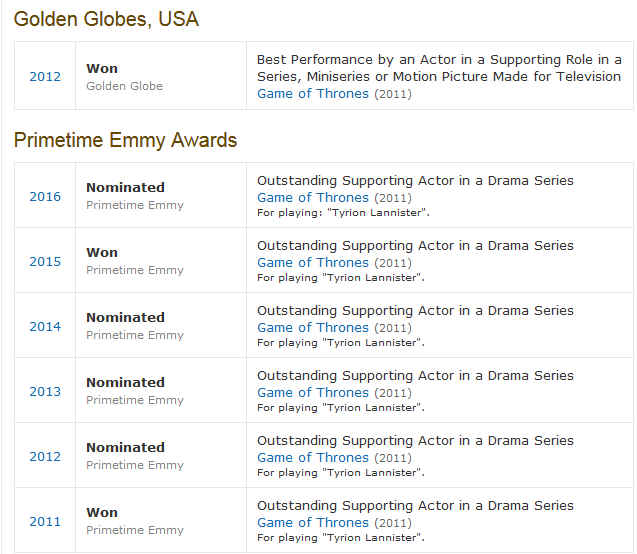The image size is (637, 554).
Task: Click the Won Golden Globe result text
Action: click(x=102, y=69)
